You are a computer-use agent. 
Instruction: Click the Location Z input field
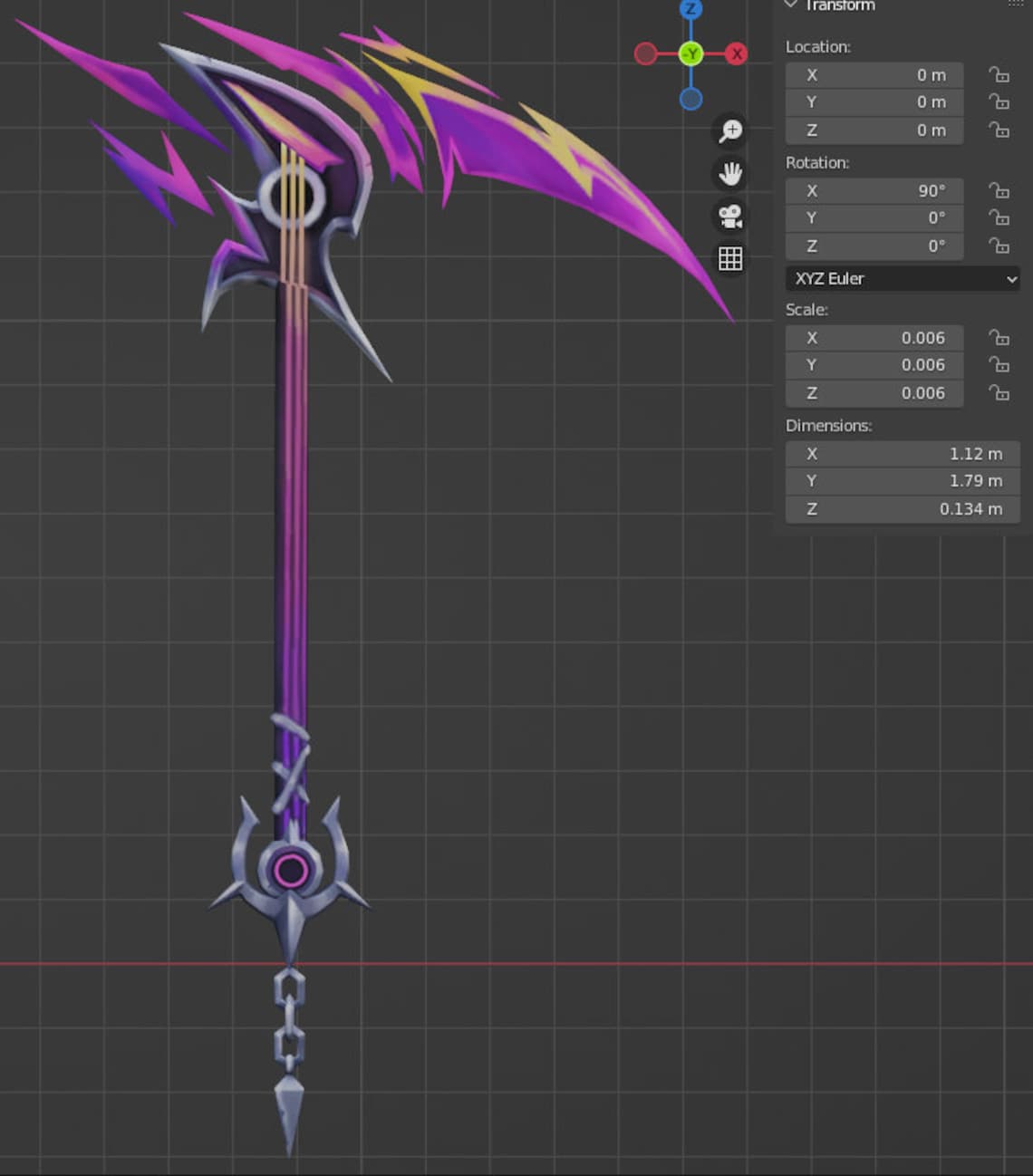(874, 130)
